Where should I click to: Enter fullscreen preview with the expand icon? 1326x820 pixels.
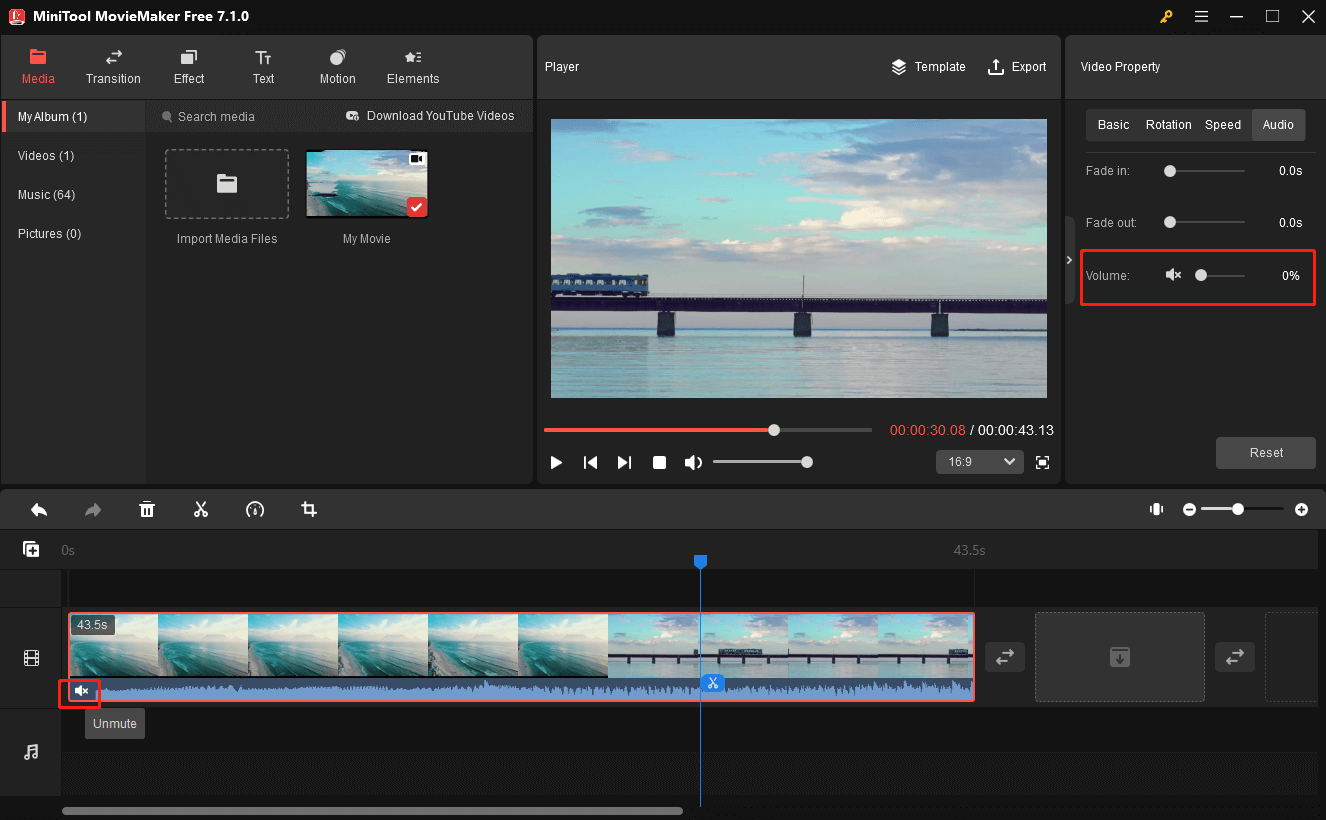pos(1042,461)
